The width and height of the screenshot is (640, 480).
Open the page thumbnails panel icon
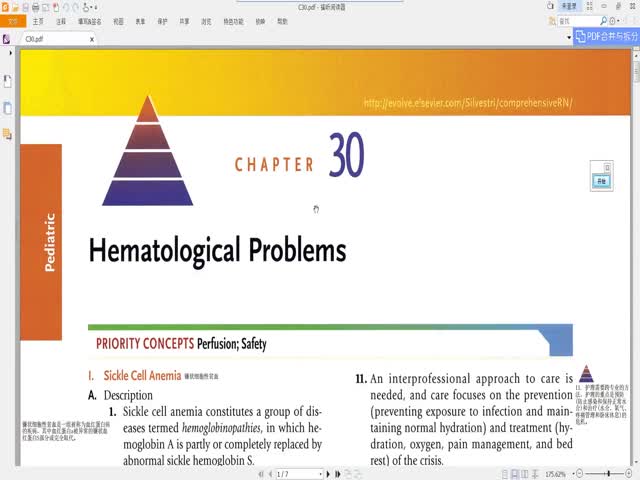point(8,107)
